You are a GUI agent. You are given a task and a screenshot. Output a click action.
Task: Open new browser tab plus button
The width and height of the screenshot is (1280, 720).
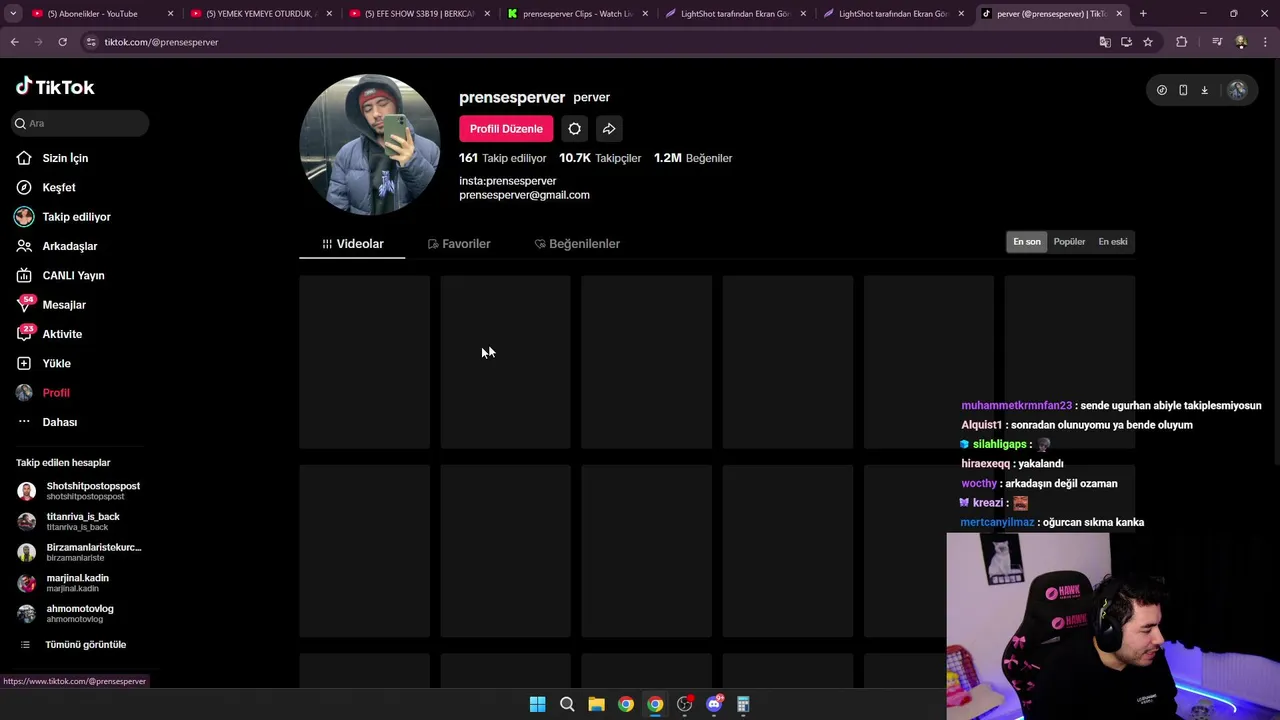pyautogui.click(x=1143, y=14)
